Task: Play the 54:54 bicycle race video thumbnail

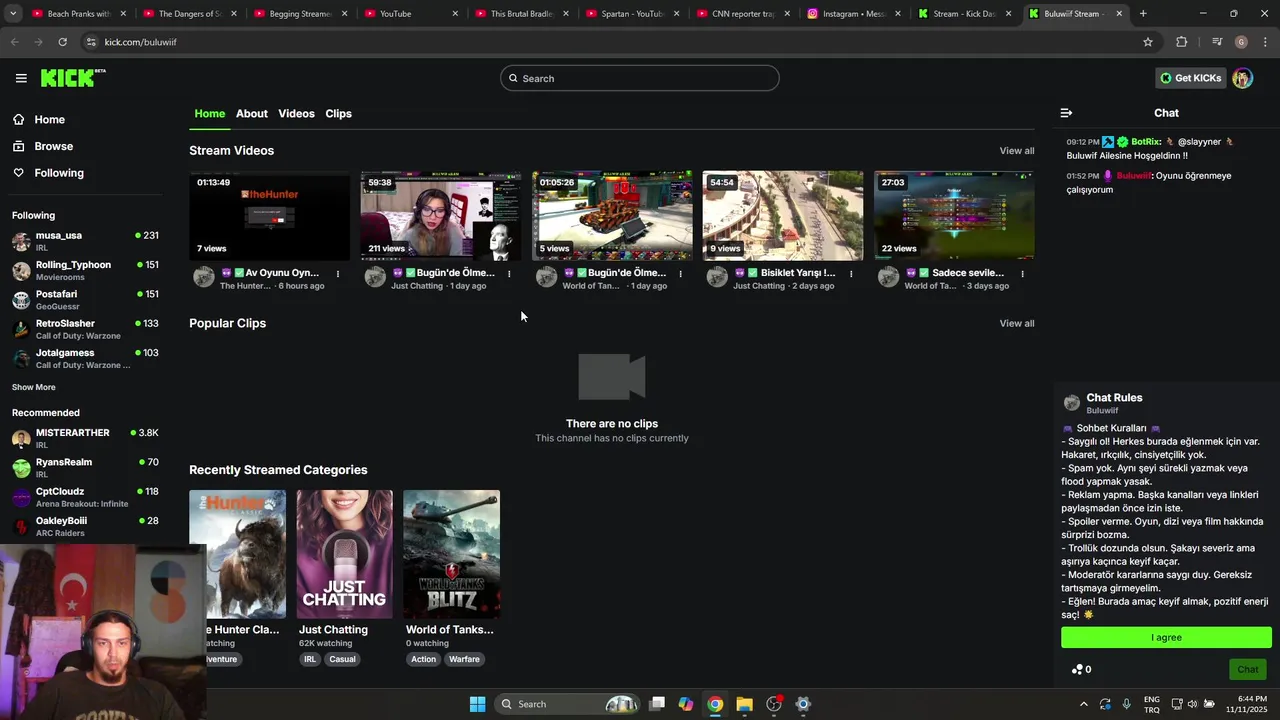Action: pyautogui.click(x=783, y=215)
